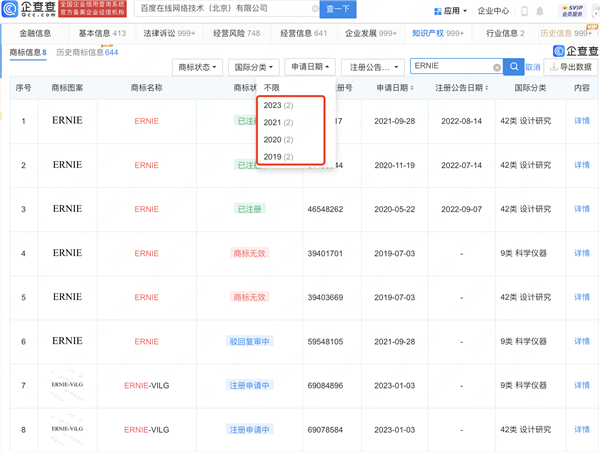Expand the 国际分类 filter dropdown

pos(254,67)
